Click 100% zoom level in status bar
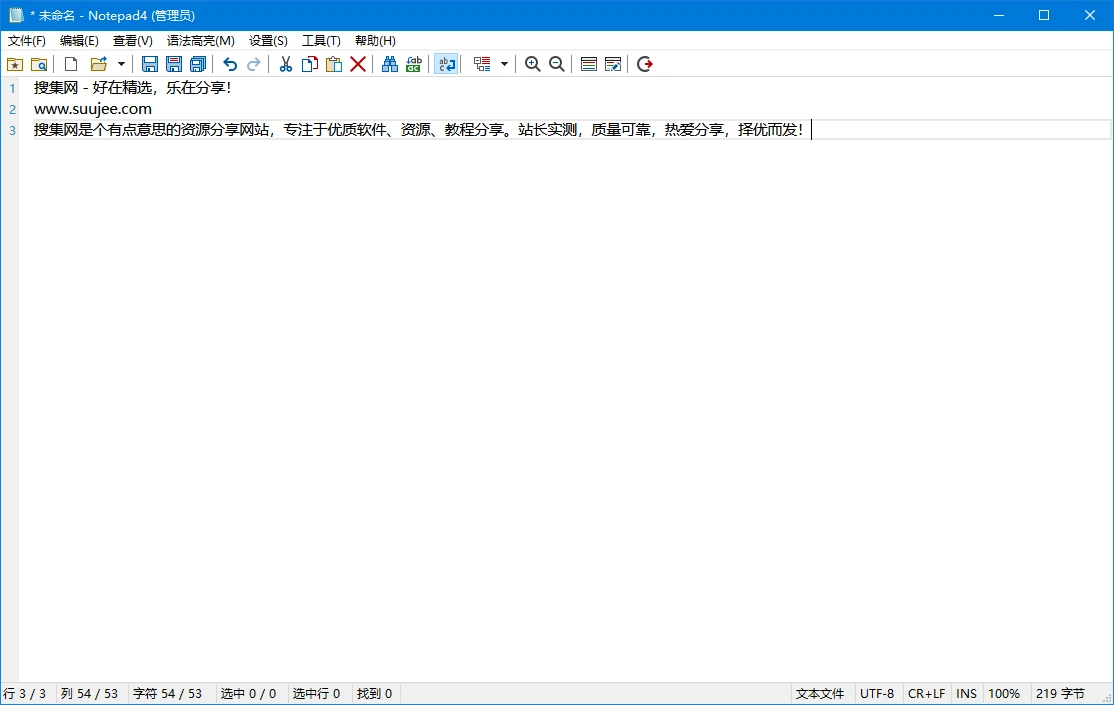 [1004, 694]
